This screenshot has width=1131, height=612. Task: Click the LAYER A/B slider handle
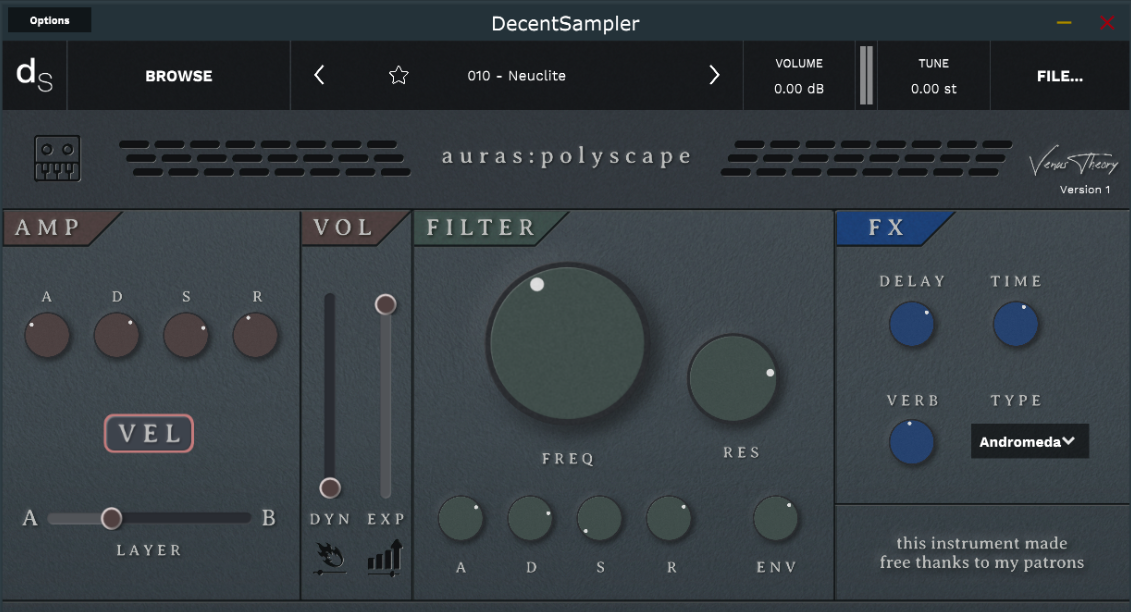[111, 518]
